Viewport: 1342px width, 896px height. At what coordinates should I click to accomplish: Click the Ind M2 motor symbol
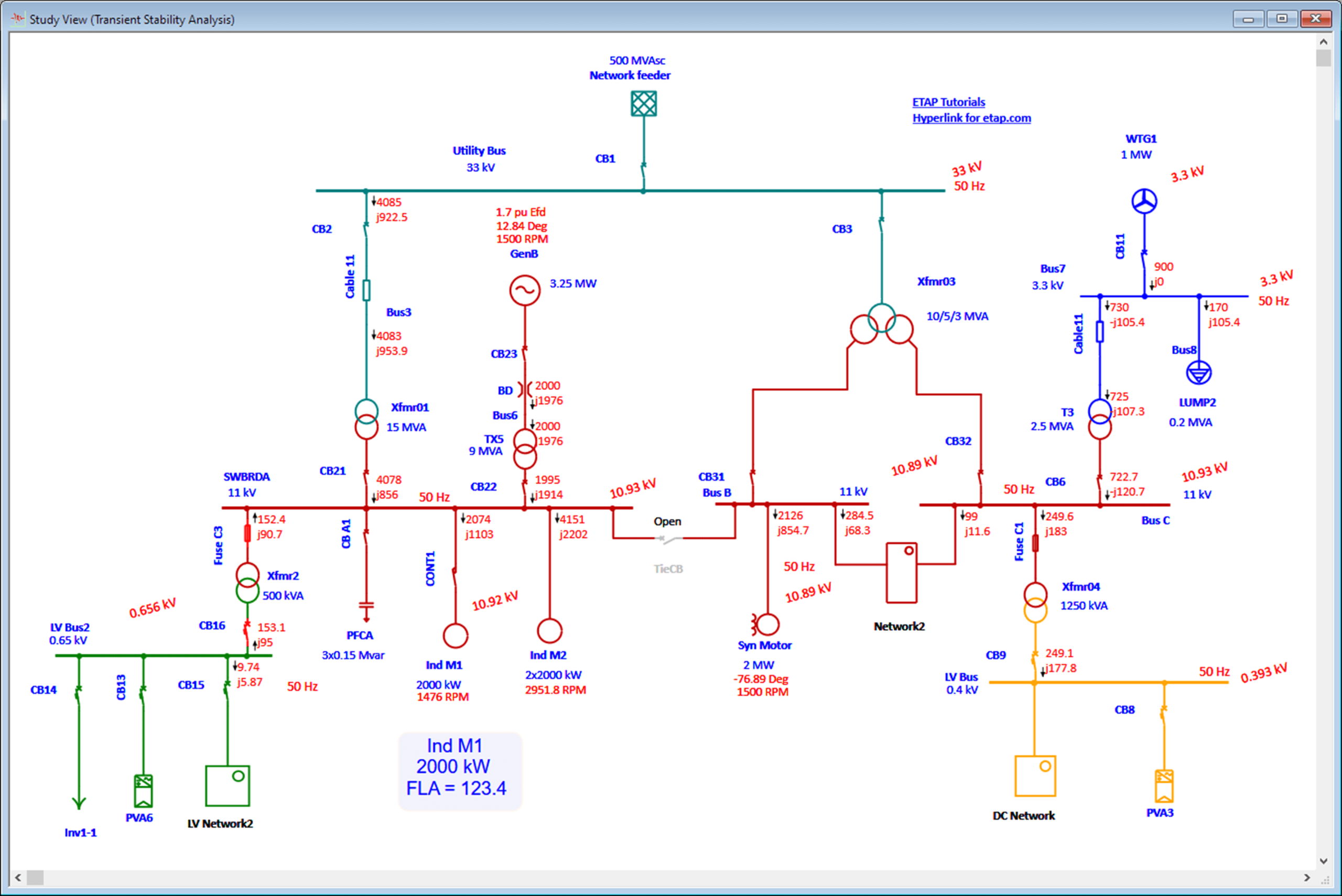550,630
